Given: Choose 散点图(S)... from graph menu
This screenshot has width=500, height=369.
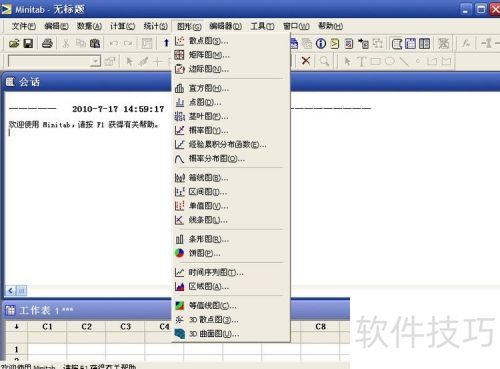Looking at the screenshot, I should pos(231,41).
